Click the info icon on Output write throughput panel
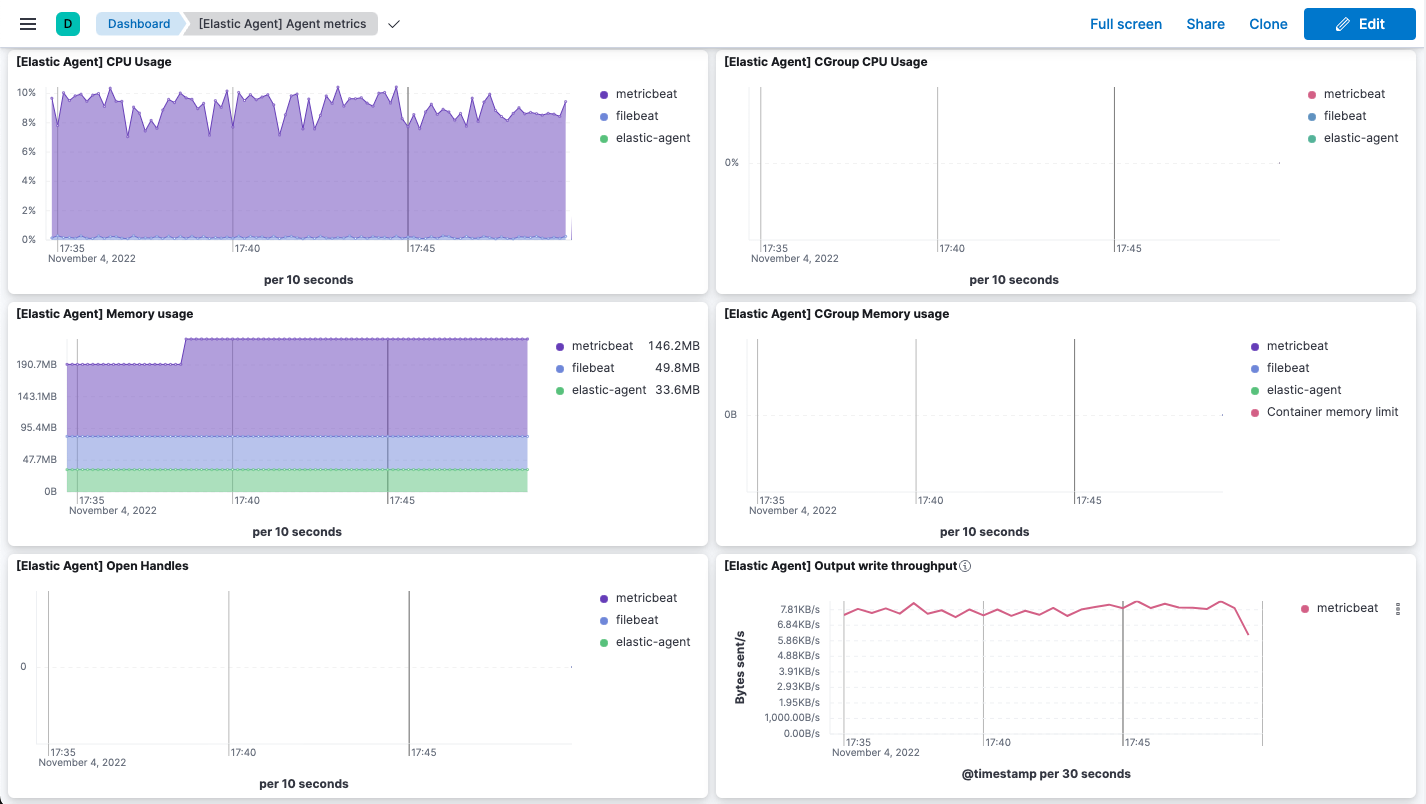This screenshot has width=1426, height=804. [x=963, y=565]
